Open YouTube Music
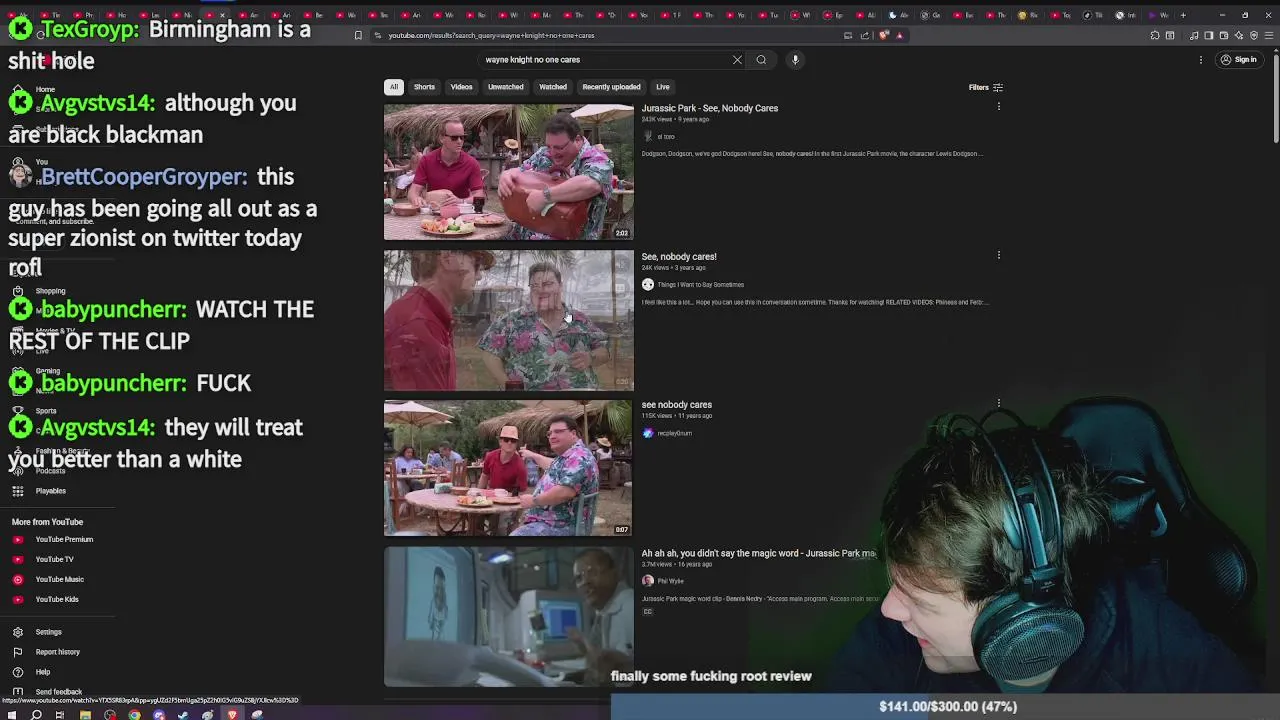Viewport: 1280px width, 720px height. tap(59, 580)
